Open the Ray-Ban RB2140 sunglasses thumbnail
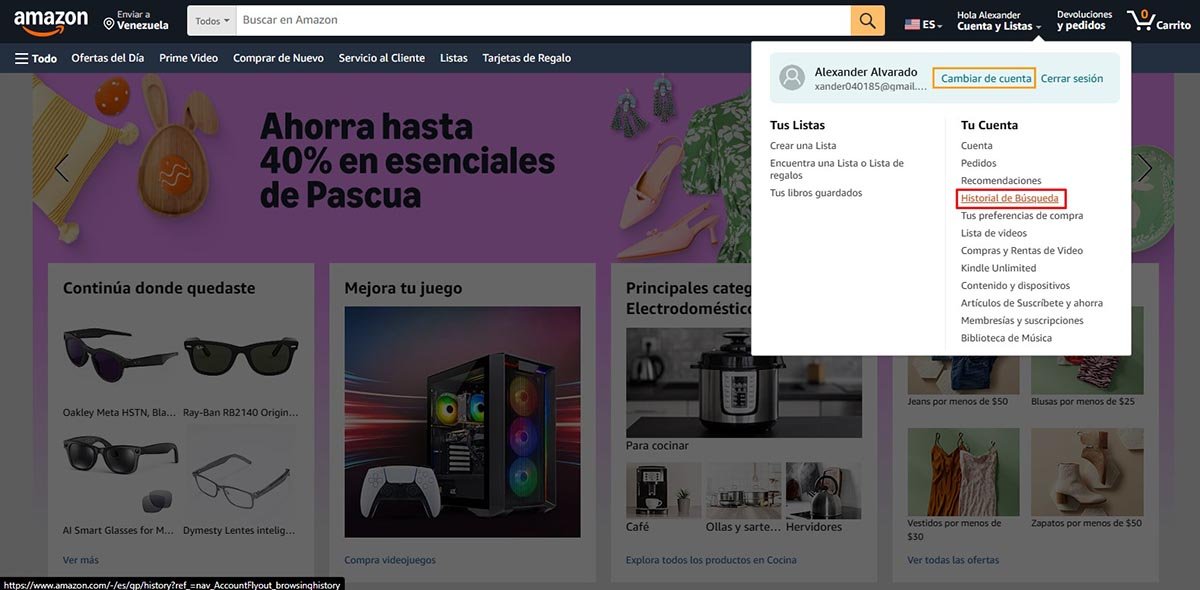 (x=240, y=355)
